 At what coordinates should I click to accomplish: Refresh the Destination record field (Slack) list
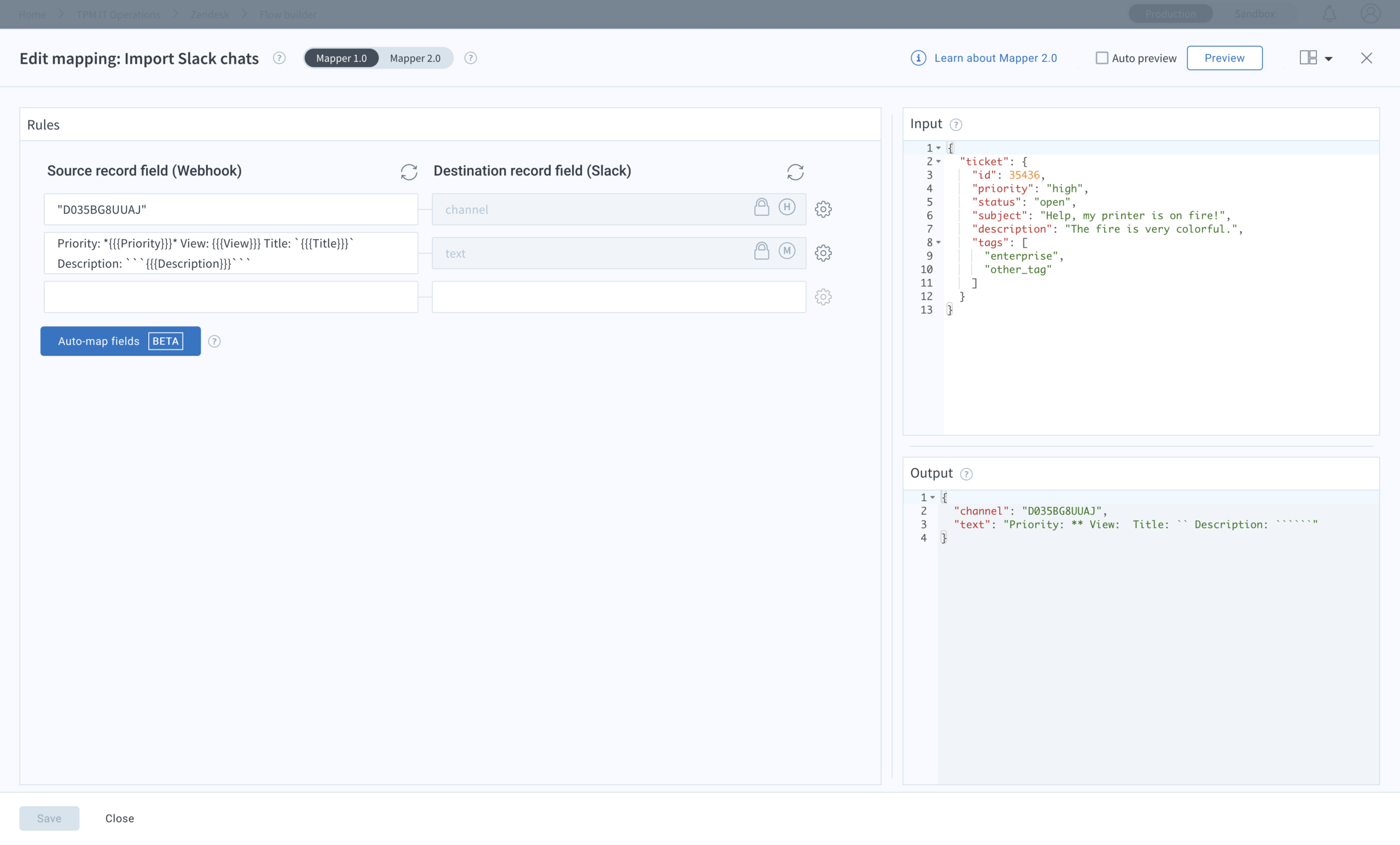pyautogui.click(x=796, y=172)
